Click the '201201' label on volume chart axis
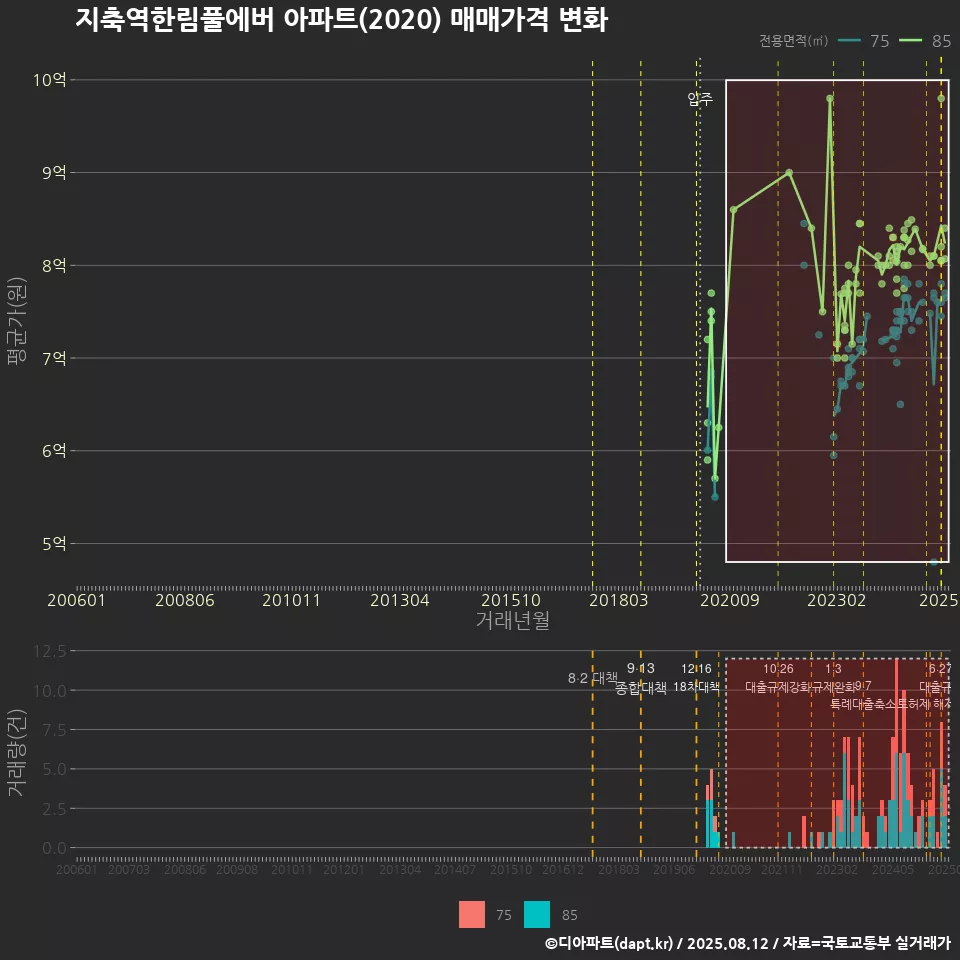Image resolution: width=960 pixels, height=960 pixels. 343,869
